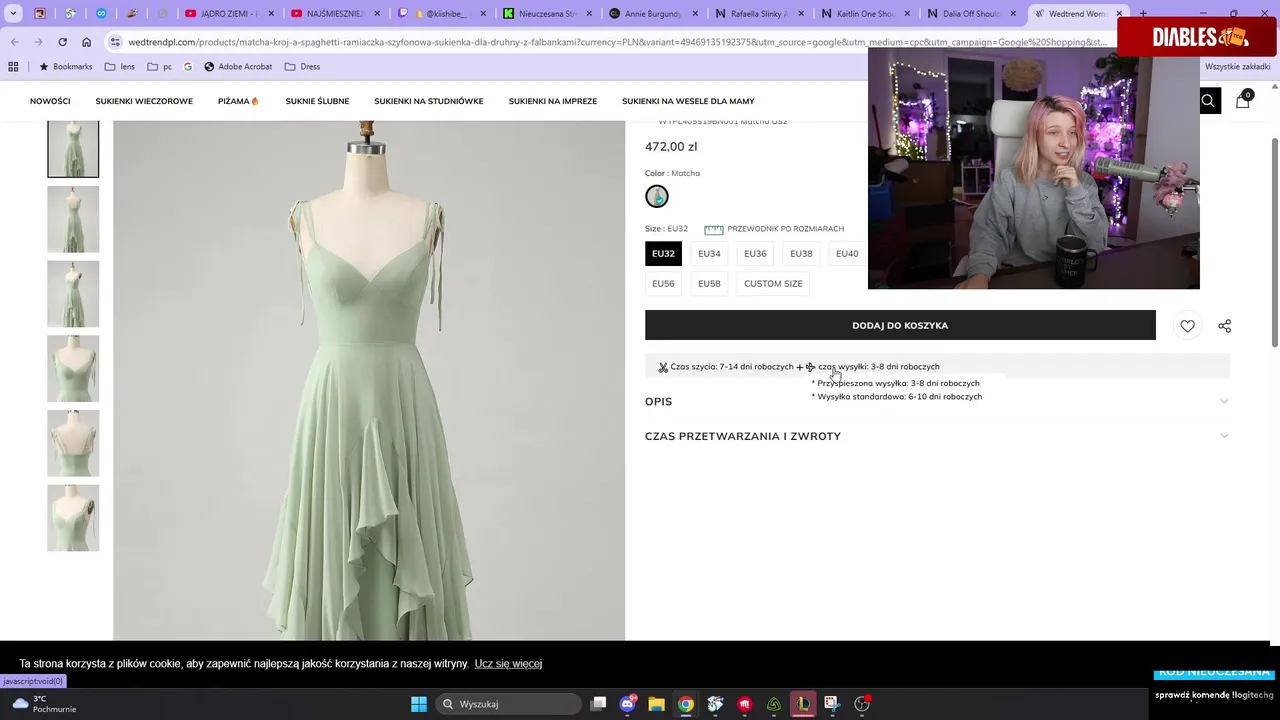This screenshot has height=720, width=1280.
Task: Select the last dress thumbnail
Action: (x=73, y=518)
